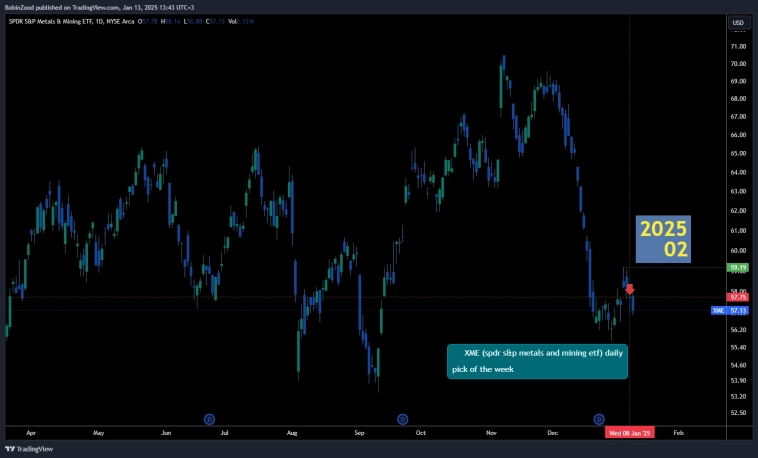Click the 64.00 price axis label
758x458 pixels.
pos(738,172)
